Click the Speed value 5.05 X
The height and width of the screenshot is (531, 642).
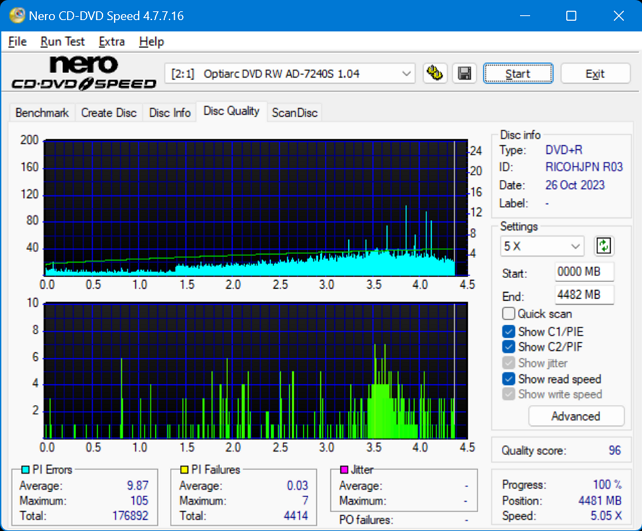(x=606, y=516)
